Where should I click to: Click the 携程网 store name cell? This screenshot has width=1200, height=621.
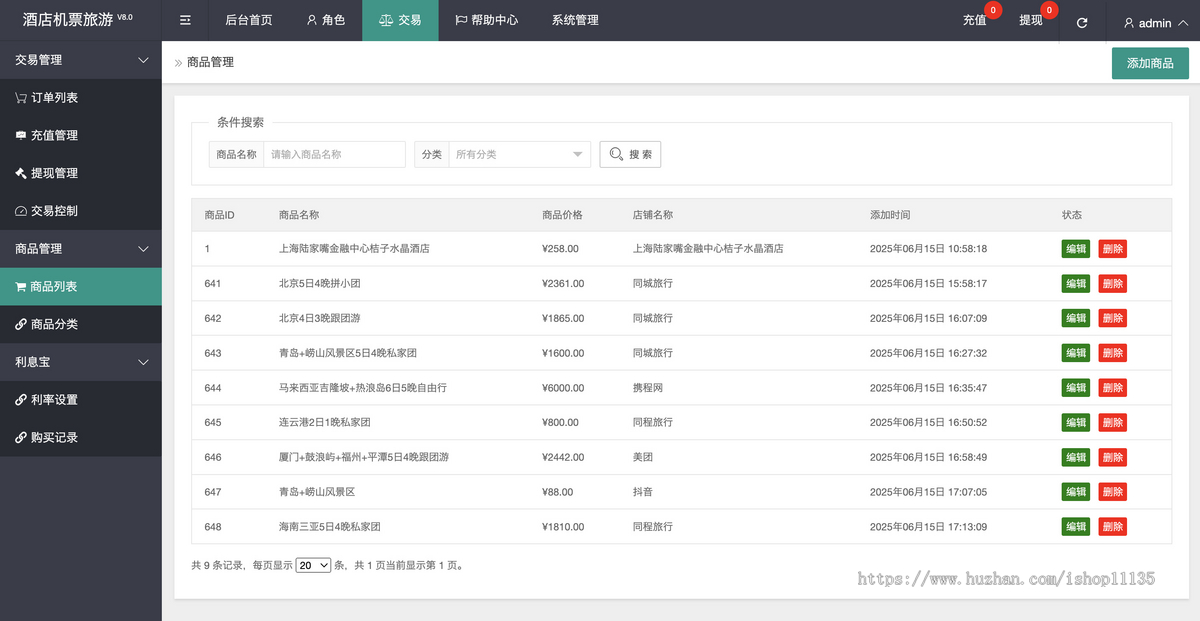click(x=648, y=388)
